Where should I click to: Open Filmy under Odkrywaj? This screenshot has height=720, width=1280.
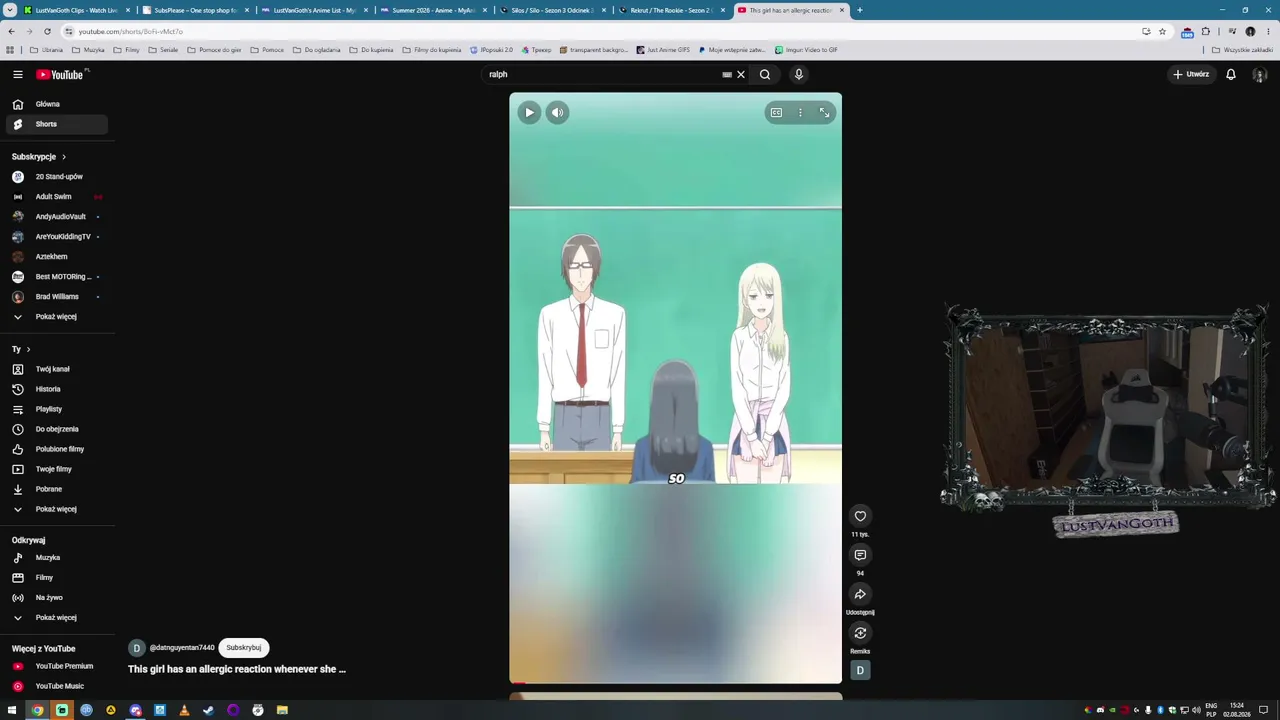[57, 577]
